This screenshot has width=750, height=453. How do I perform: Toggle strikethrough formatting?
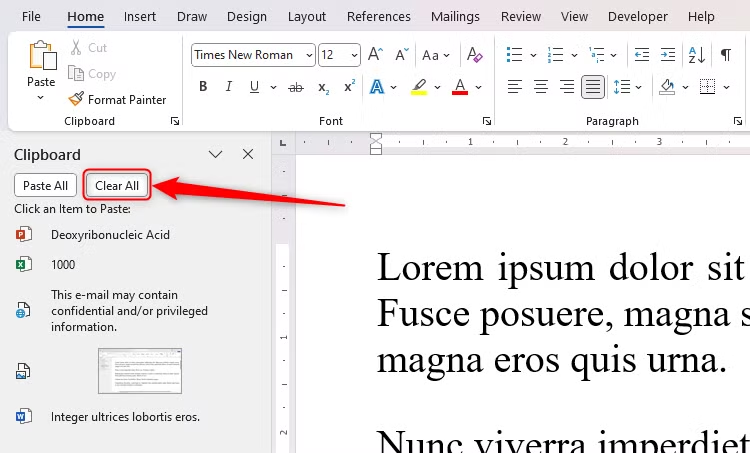tap(296, 87)
